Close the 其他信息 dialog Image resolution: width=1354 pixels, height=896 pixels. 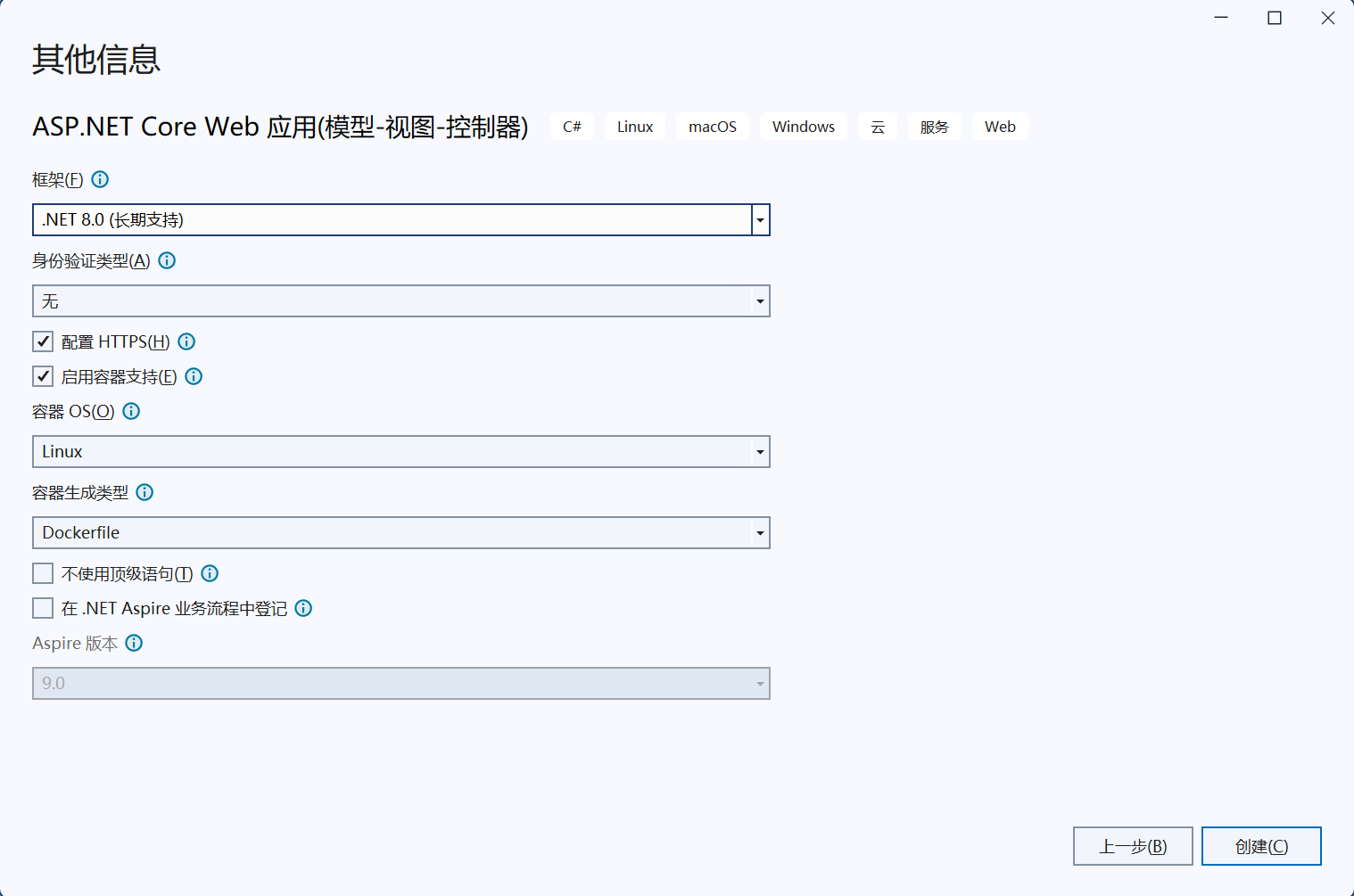pos(1328,18)
